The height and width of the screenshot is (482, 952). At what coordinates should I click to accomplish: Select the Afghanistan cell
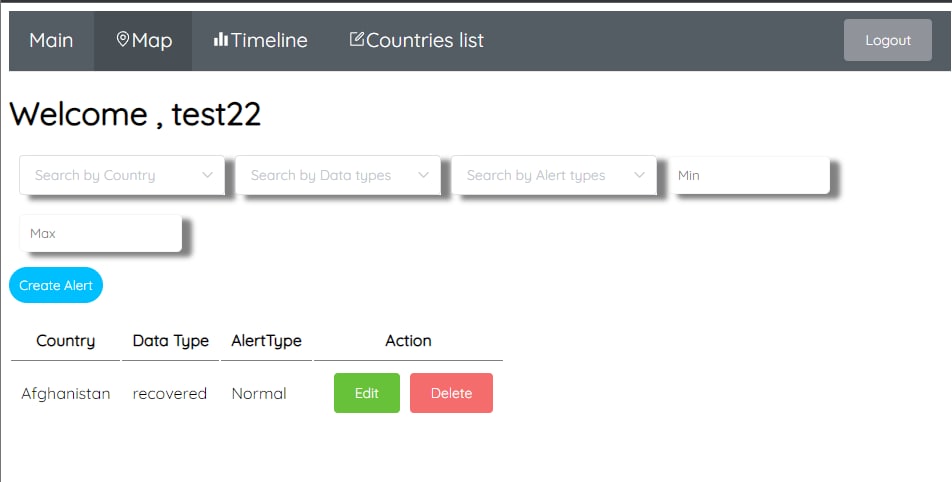[x=66, y=393]
